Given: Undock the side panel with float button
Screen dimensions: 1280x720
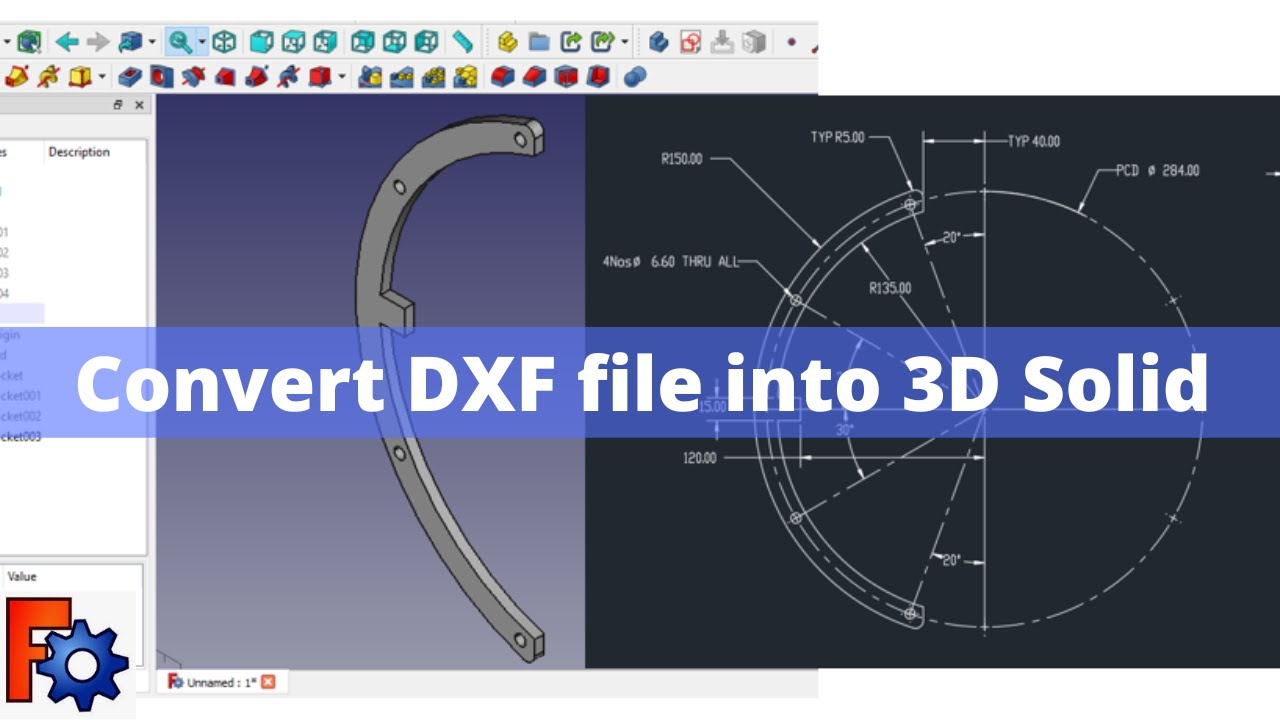Looking at the screenshot, I should 118,105.
